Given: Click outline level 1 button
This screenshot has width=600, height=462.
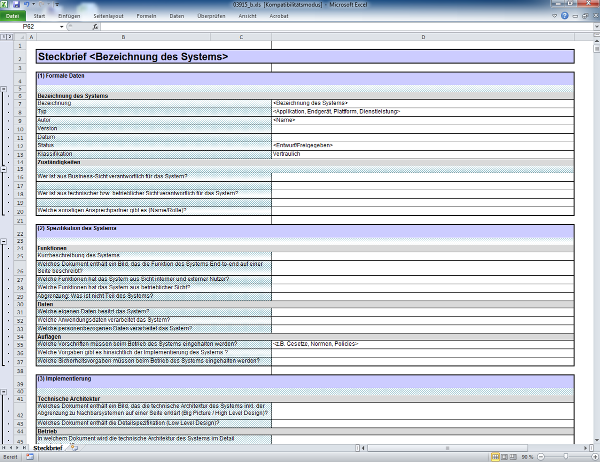Looking at the screenshot, I should [x=5, y=37].
